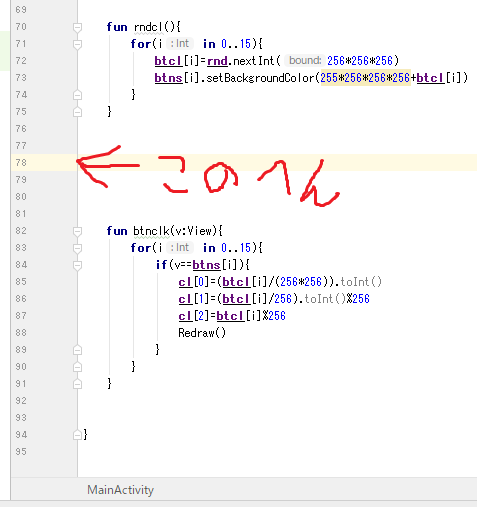Collapse the for loop fold marker on line 71
Viewport: 477px width, 507px height.
click(77, 44)
